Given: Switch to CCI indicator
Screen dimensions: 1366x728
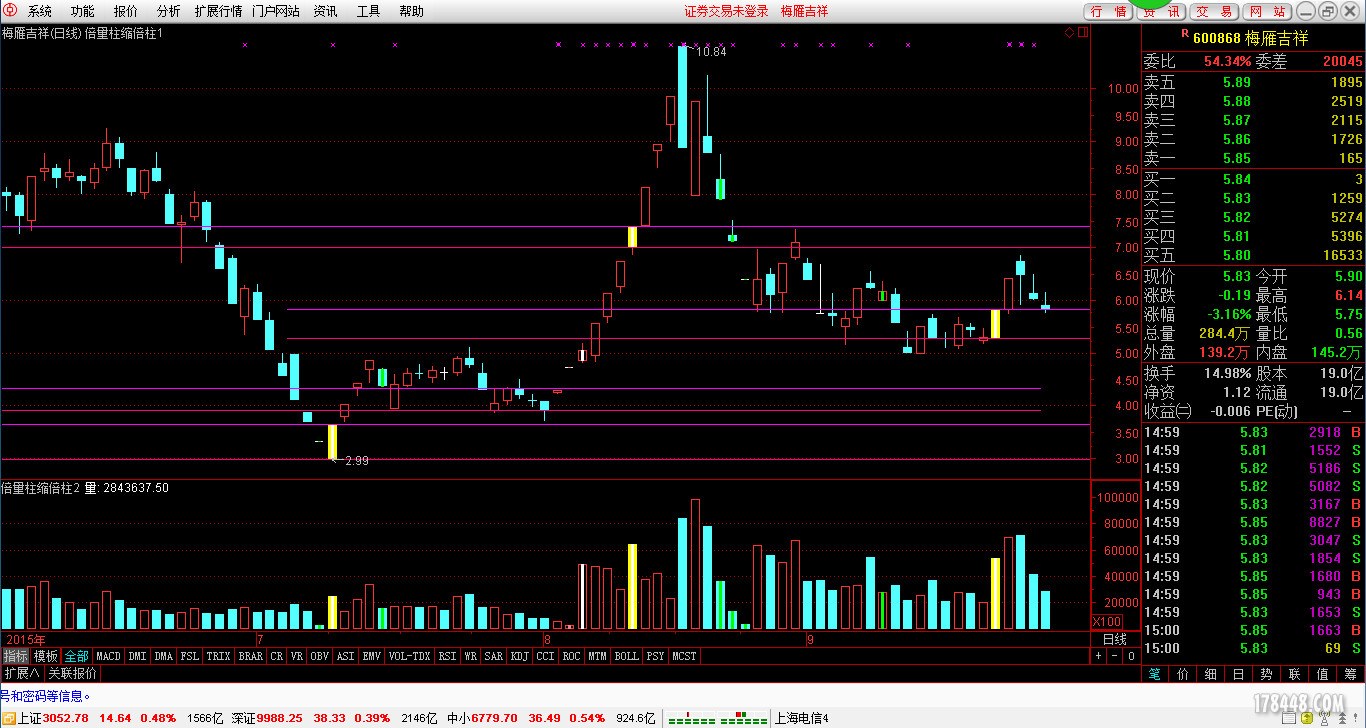Looking at the screenshot, I should (545, 656).
